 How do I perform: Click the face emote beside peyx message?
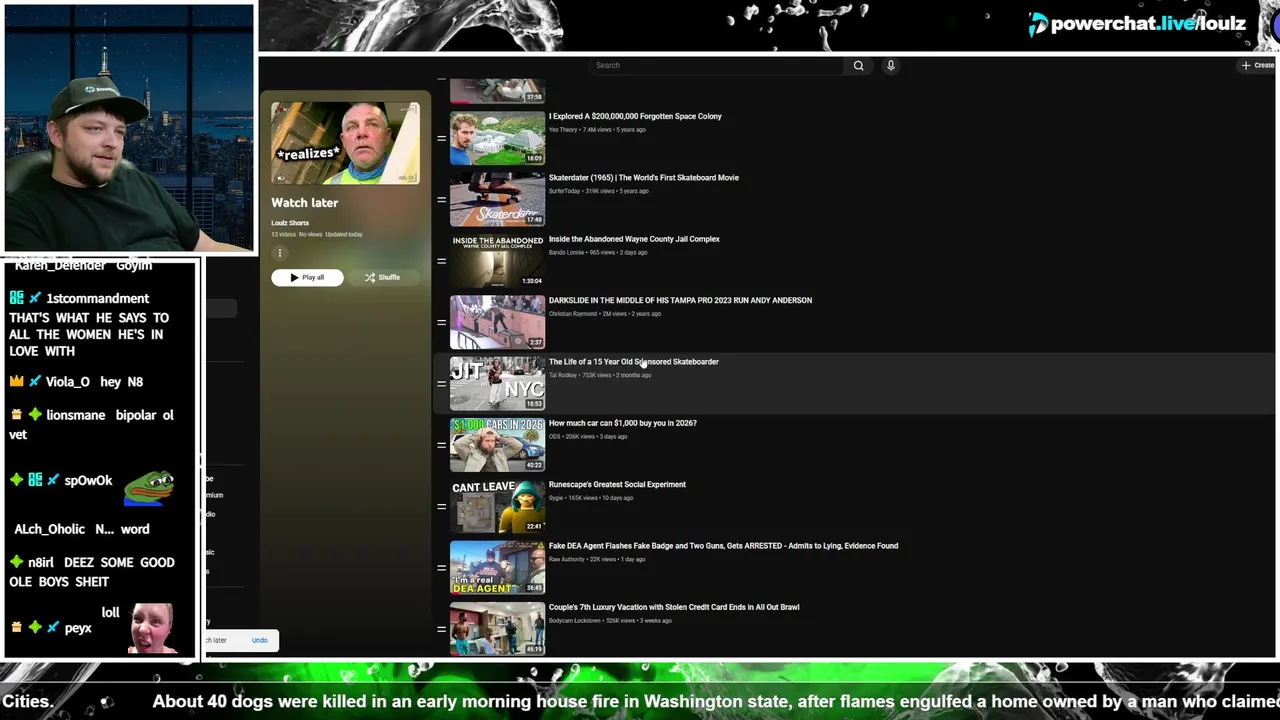(153, 627)
